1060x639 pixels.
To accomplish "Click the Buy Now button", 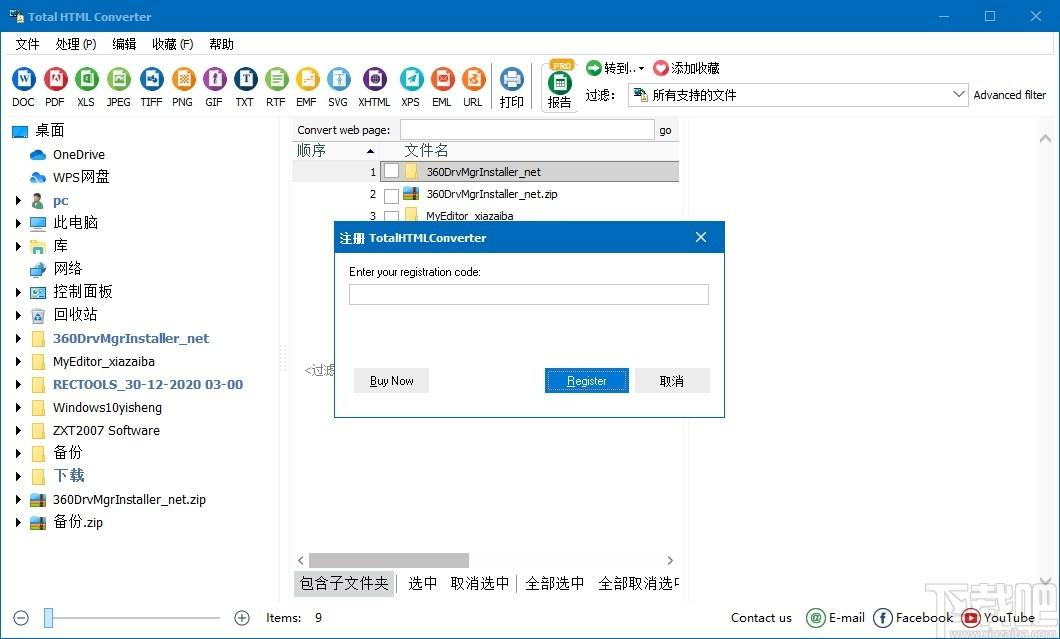I will click(391, 381).
